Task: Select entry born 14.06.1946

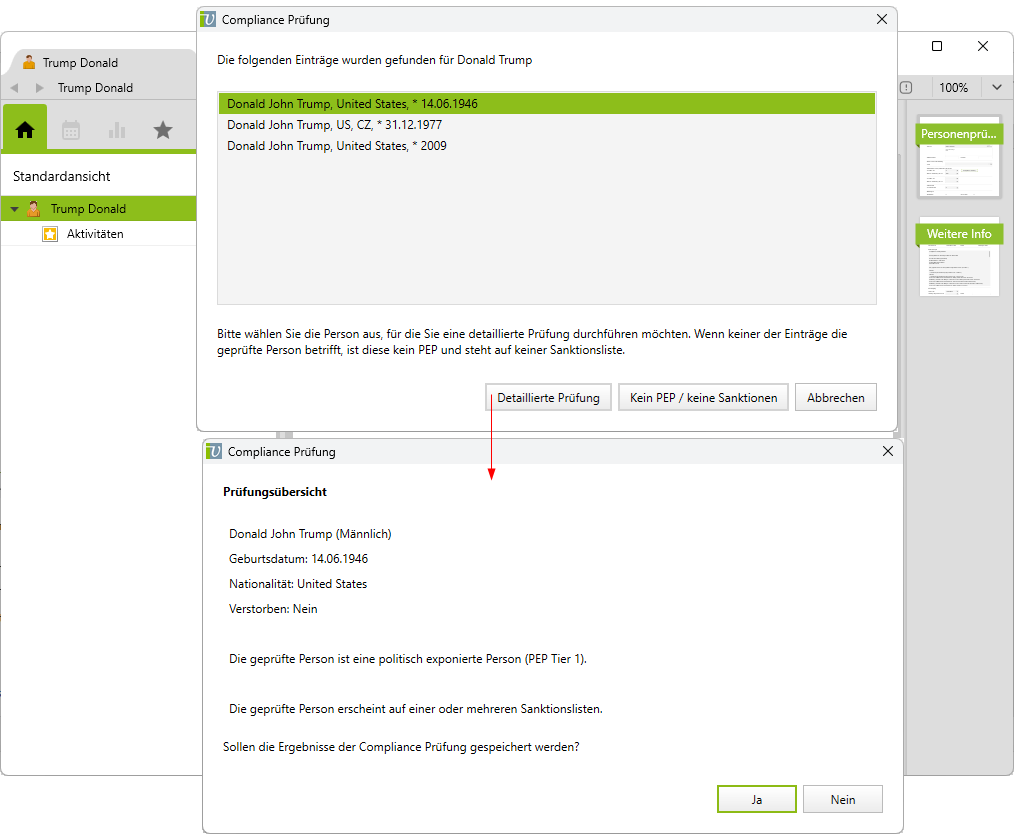Action: tap(547, 103)
